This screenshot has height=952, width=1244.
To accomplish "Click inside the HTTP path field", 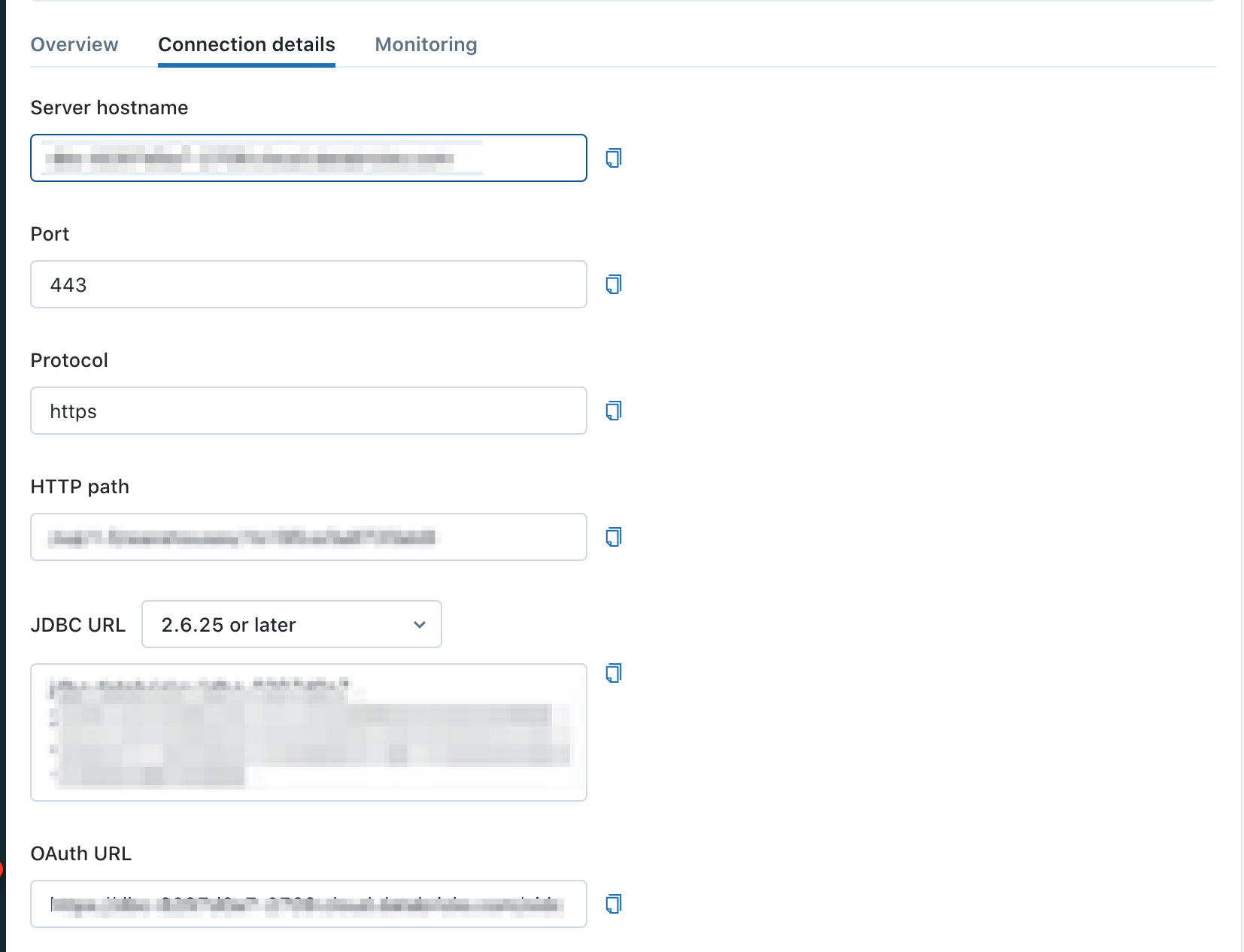I will (x=308, y=537).
